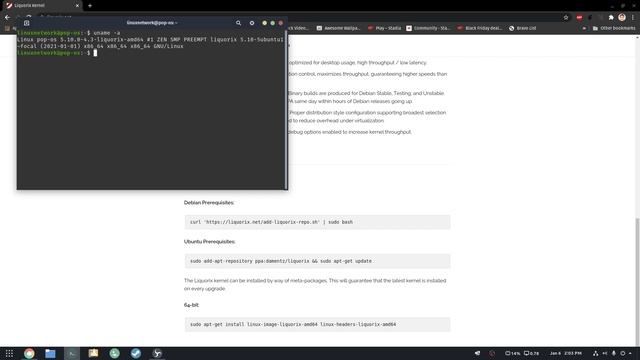The width and height of the screenshot is (640, 360).
Task: Open the Chrome three-dot menu
Action: 633,17
